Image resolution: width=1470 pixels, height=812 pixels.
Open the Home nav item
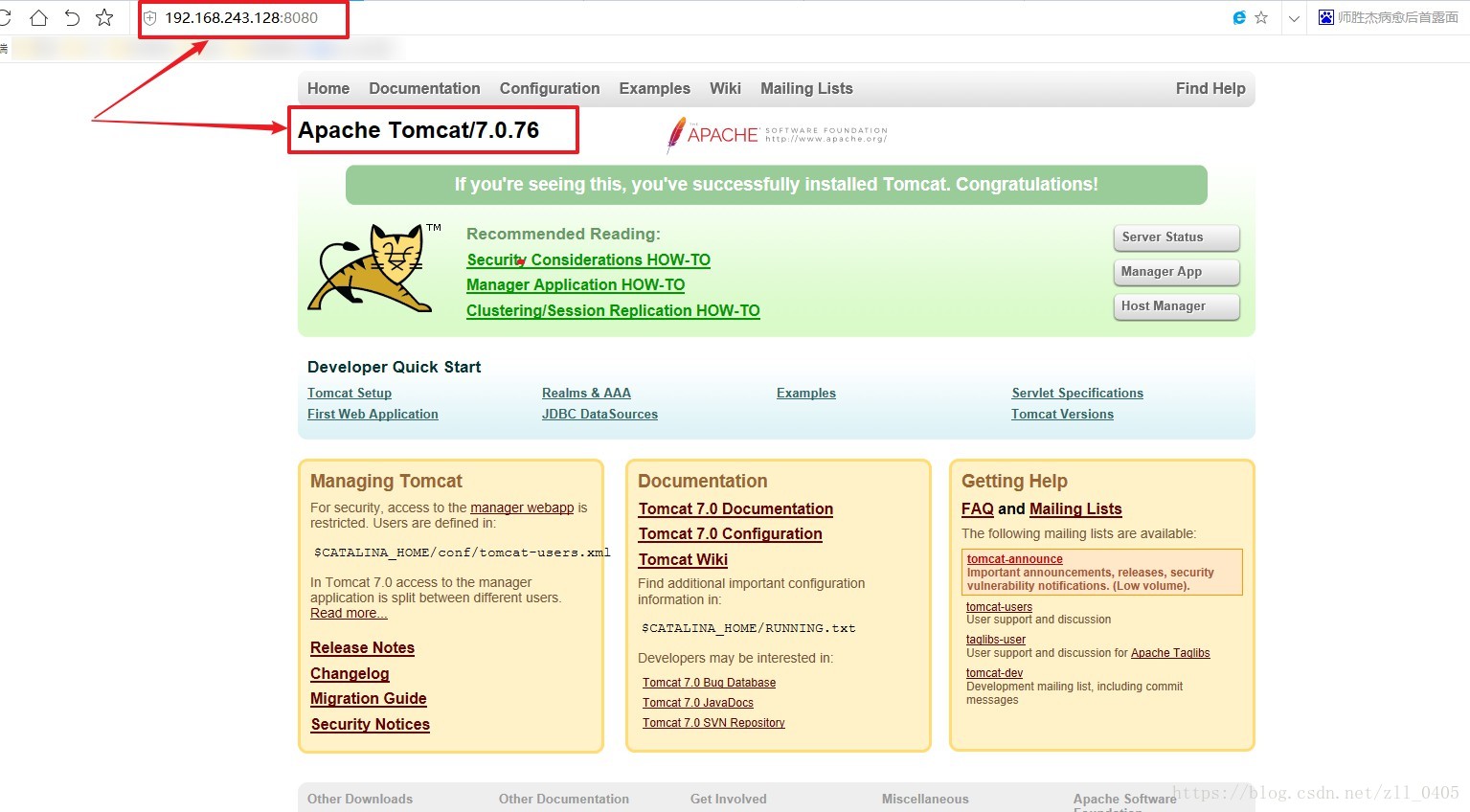[x=328, y=88]
